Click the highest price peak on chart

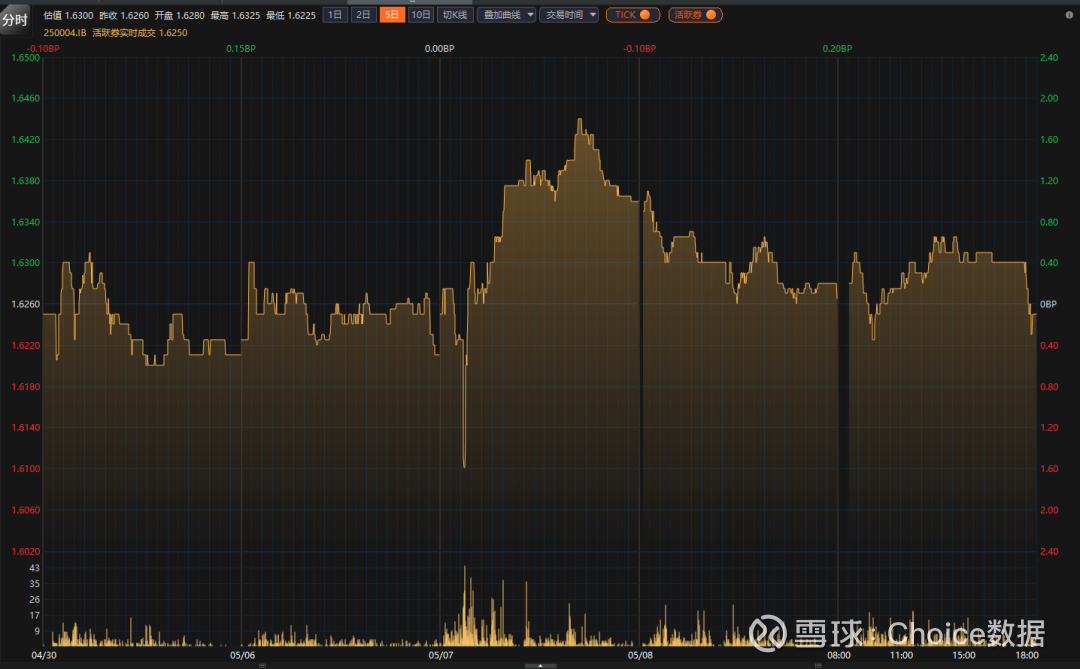tap(579, 121)
